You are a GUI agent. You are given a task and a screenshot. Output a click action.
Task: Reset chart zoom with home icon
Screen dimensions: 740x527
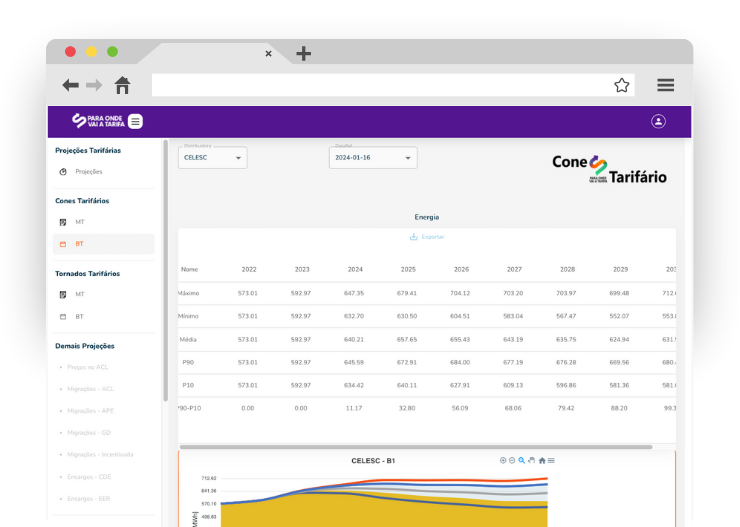(542, 460)
